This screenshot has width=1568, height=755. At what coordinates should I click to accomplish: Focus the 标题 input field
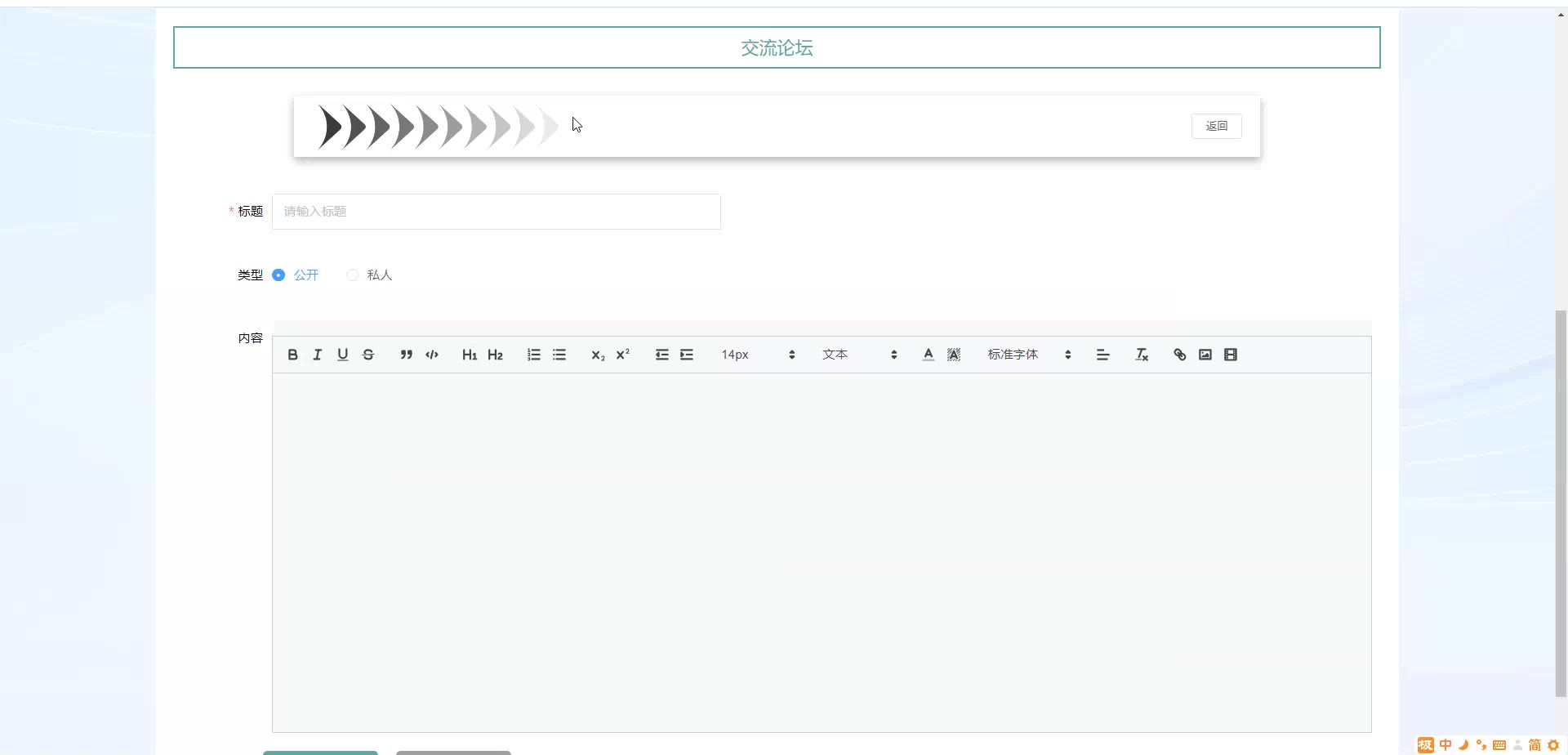(x=497, y=212)
